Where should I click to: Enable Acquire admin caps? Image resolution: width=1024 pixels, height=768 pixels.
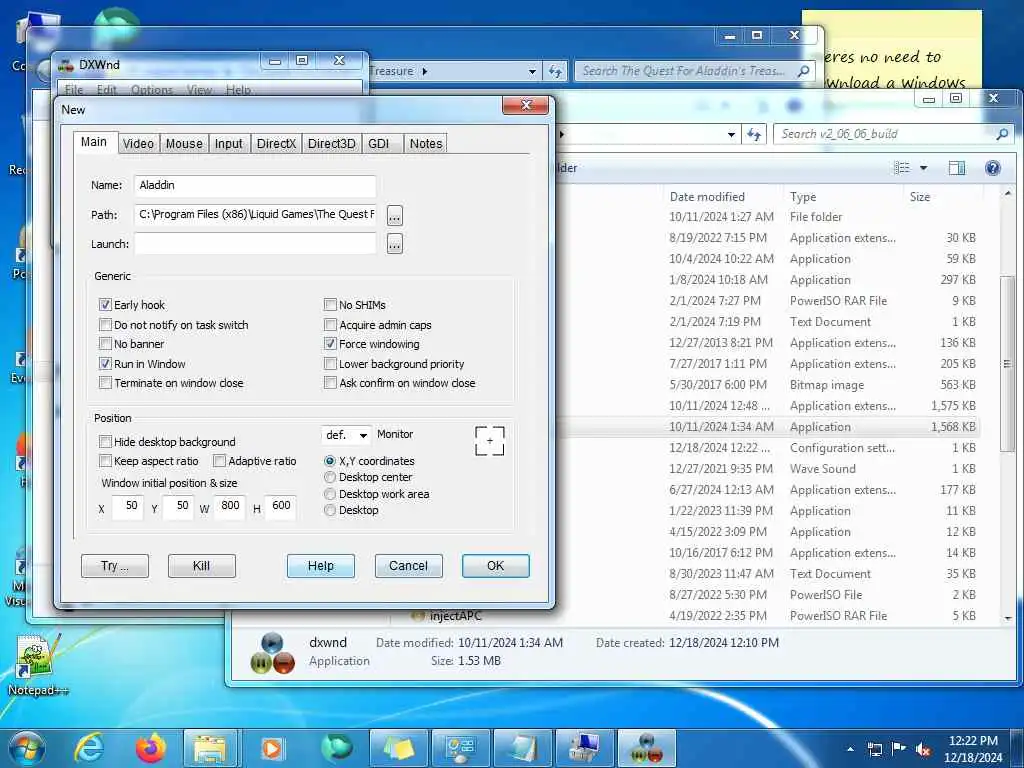click(330, 325)
